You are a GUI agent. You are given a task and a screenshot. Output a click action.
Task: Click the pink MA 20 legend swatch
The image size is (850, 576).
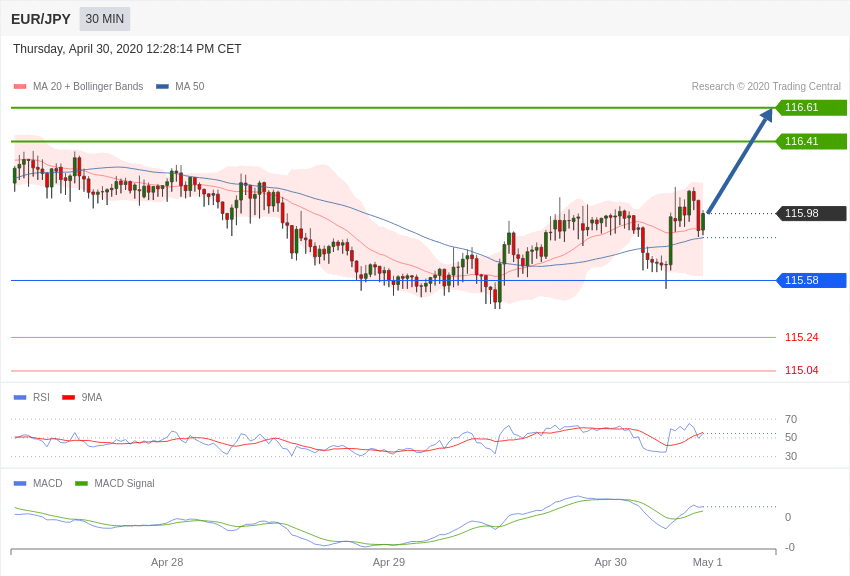[20, 86]
